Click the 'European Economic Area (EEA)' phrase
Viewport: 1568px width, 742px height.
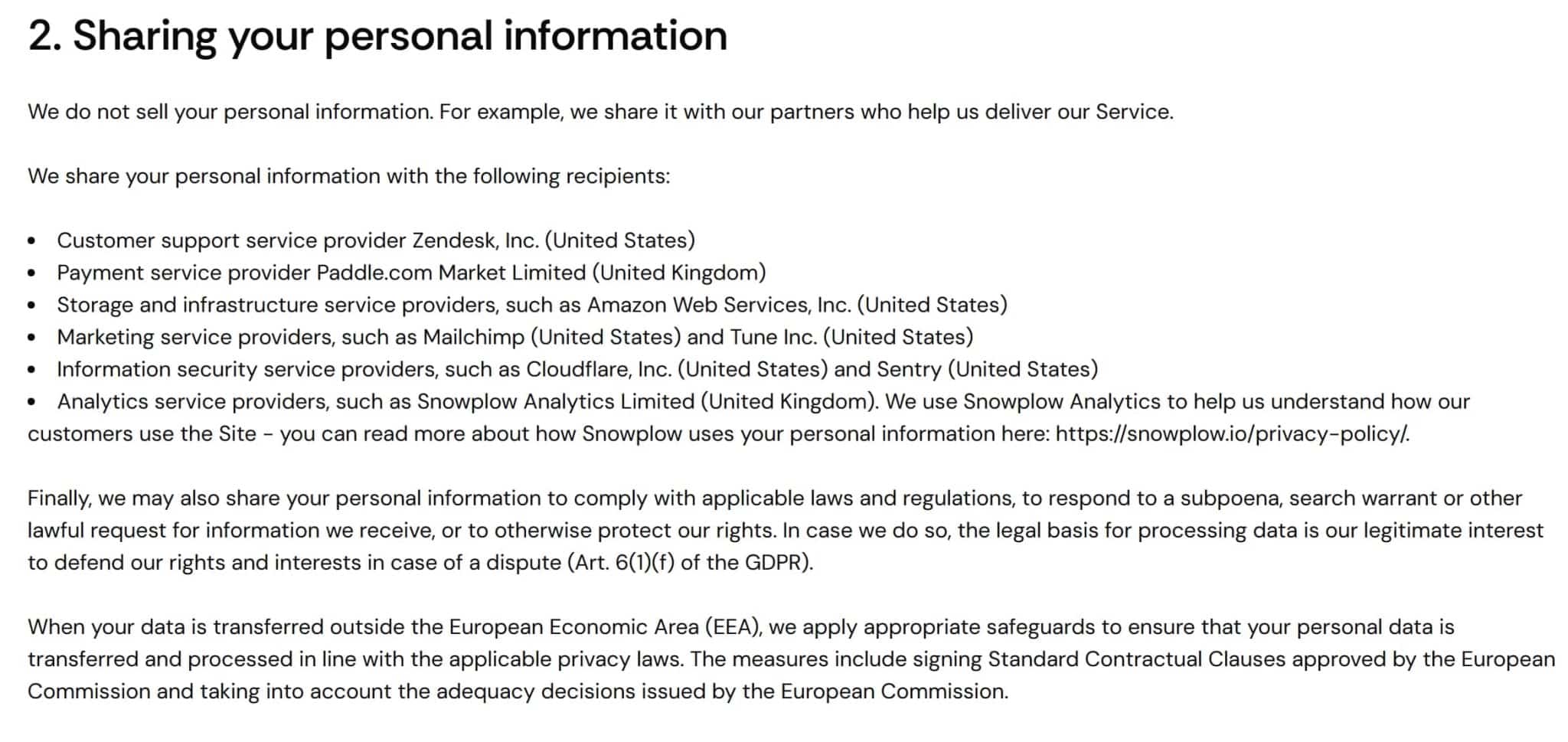coord(604,627)
